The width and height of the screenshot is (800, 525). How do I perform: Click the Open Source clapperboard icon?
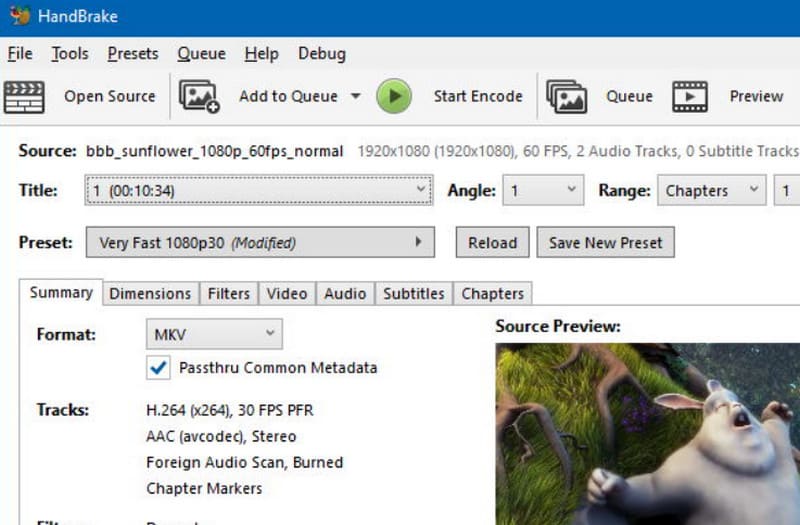coord(24,96)
